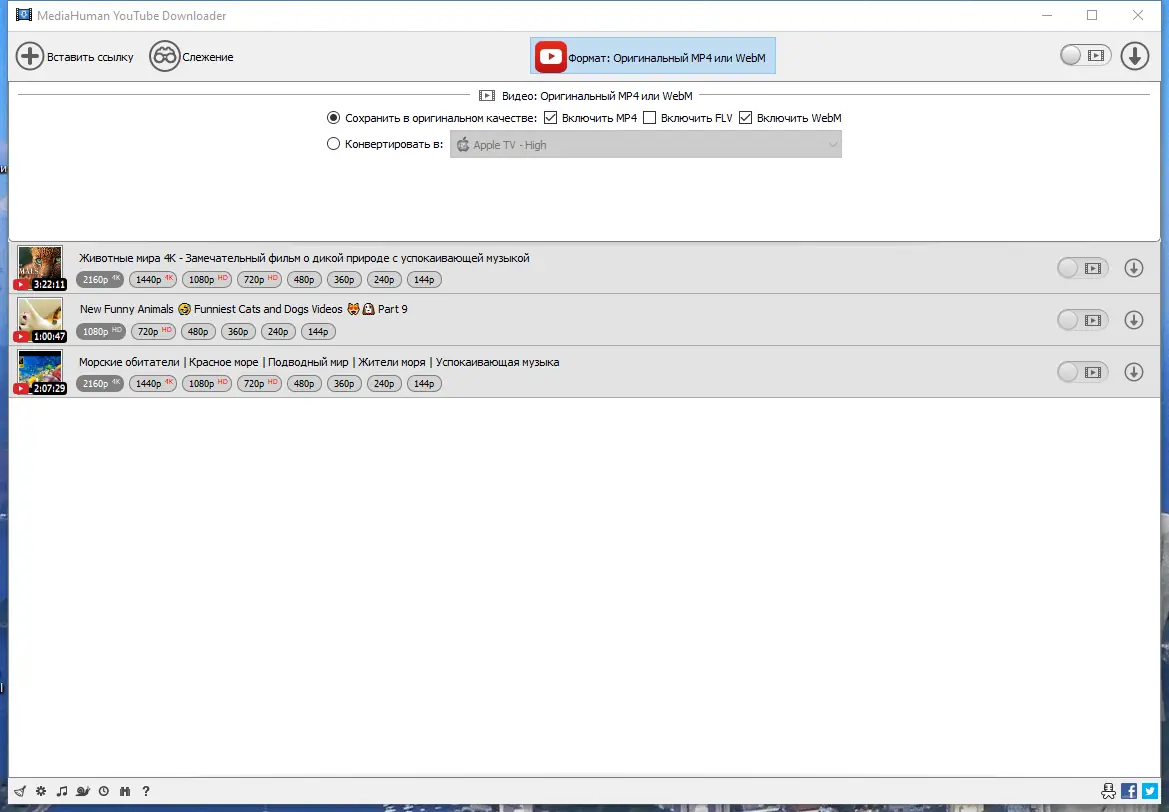Screen dimensions: 1169x812
Task: Select 480p quality for Животные мира 4K
Action: click(303, 280)
